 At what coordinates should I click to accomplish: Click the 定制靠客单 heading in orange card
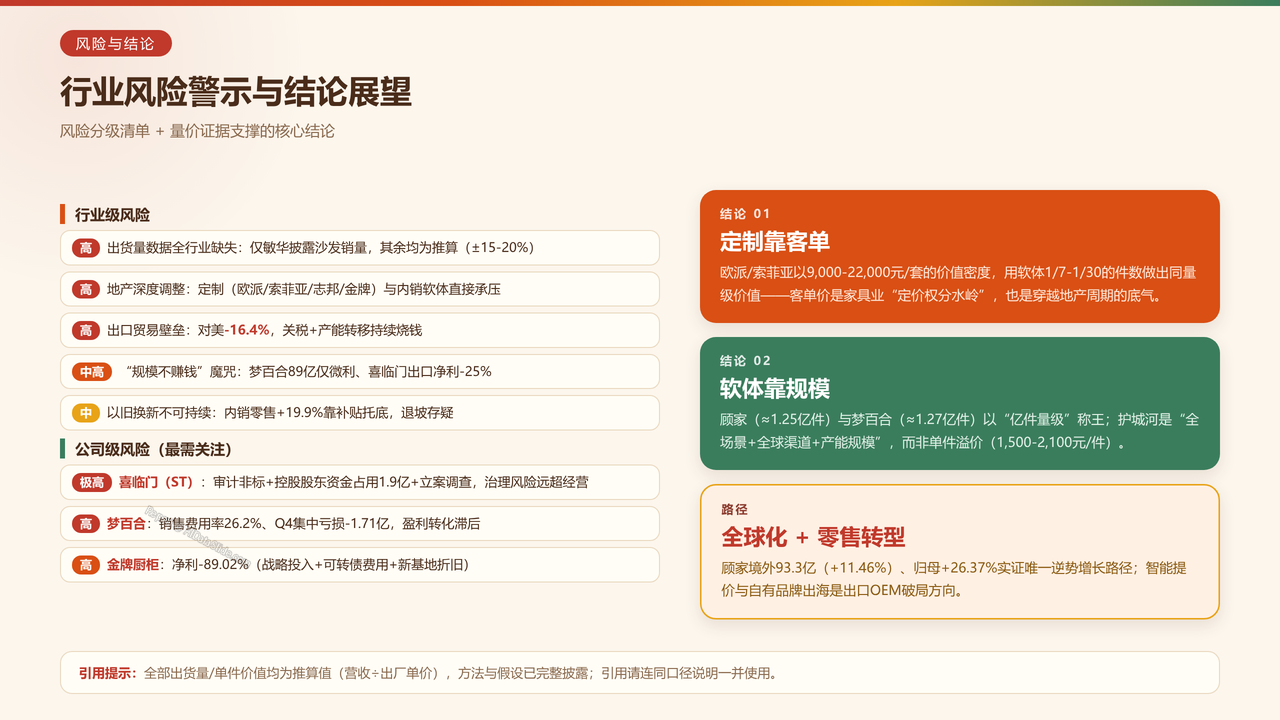[x=775, y=242]
